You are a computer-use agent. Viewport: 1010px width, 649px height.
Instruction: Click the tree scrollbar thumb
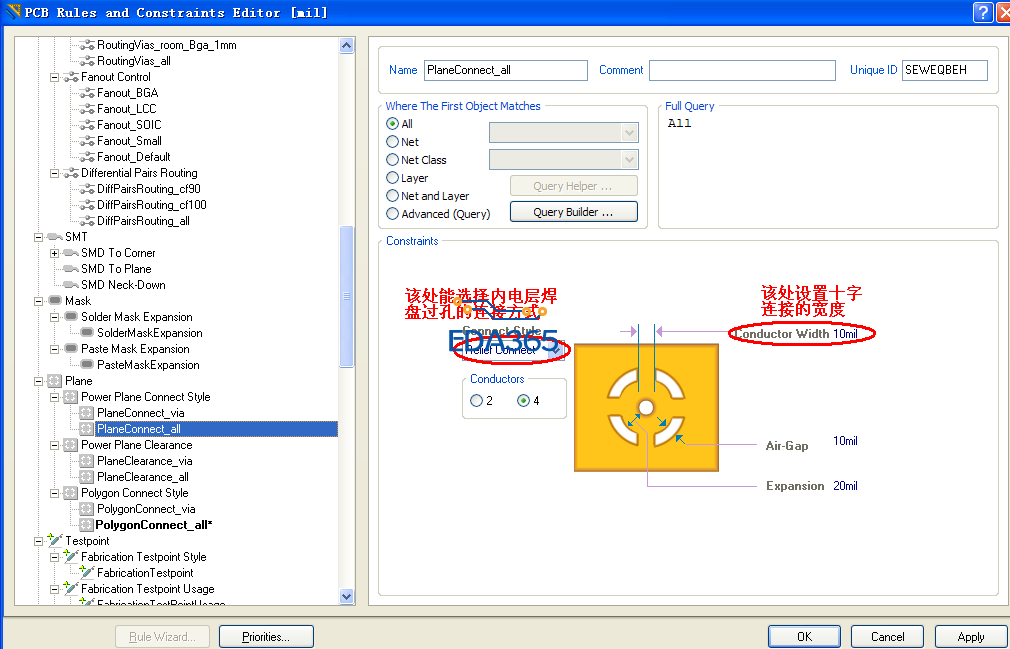[x=347, y=296]
